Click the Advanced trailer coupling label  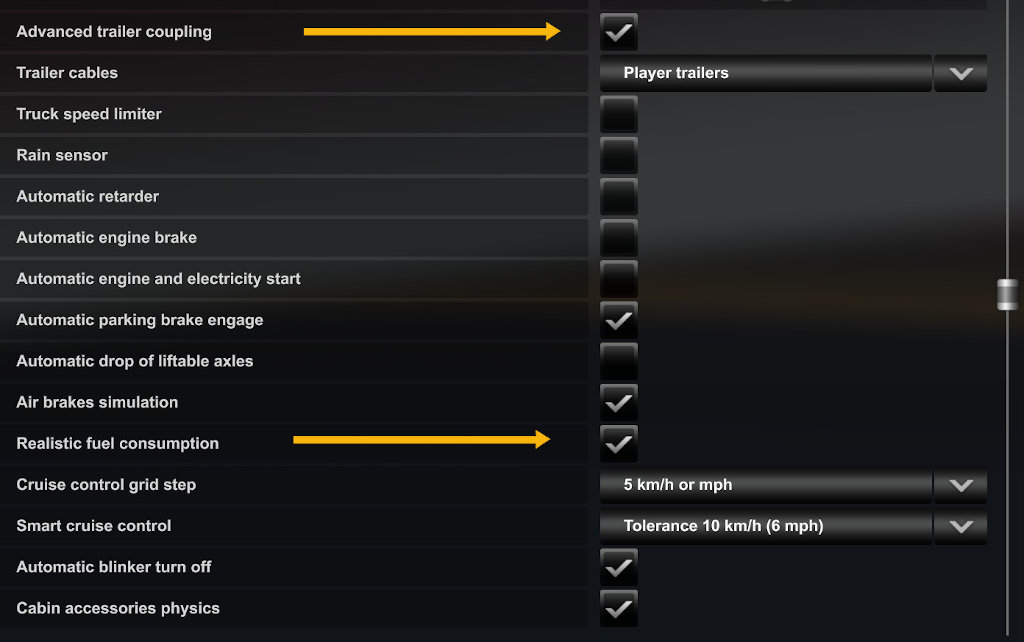click(x=113, y=31)
